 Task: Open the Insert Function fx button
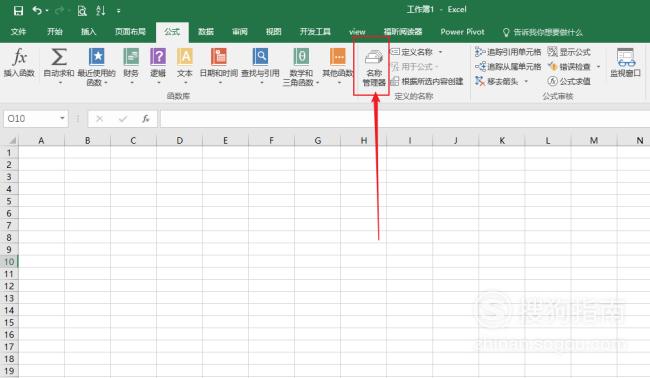pyautogui.click(x=19, y=63)
